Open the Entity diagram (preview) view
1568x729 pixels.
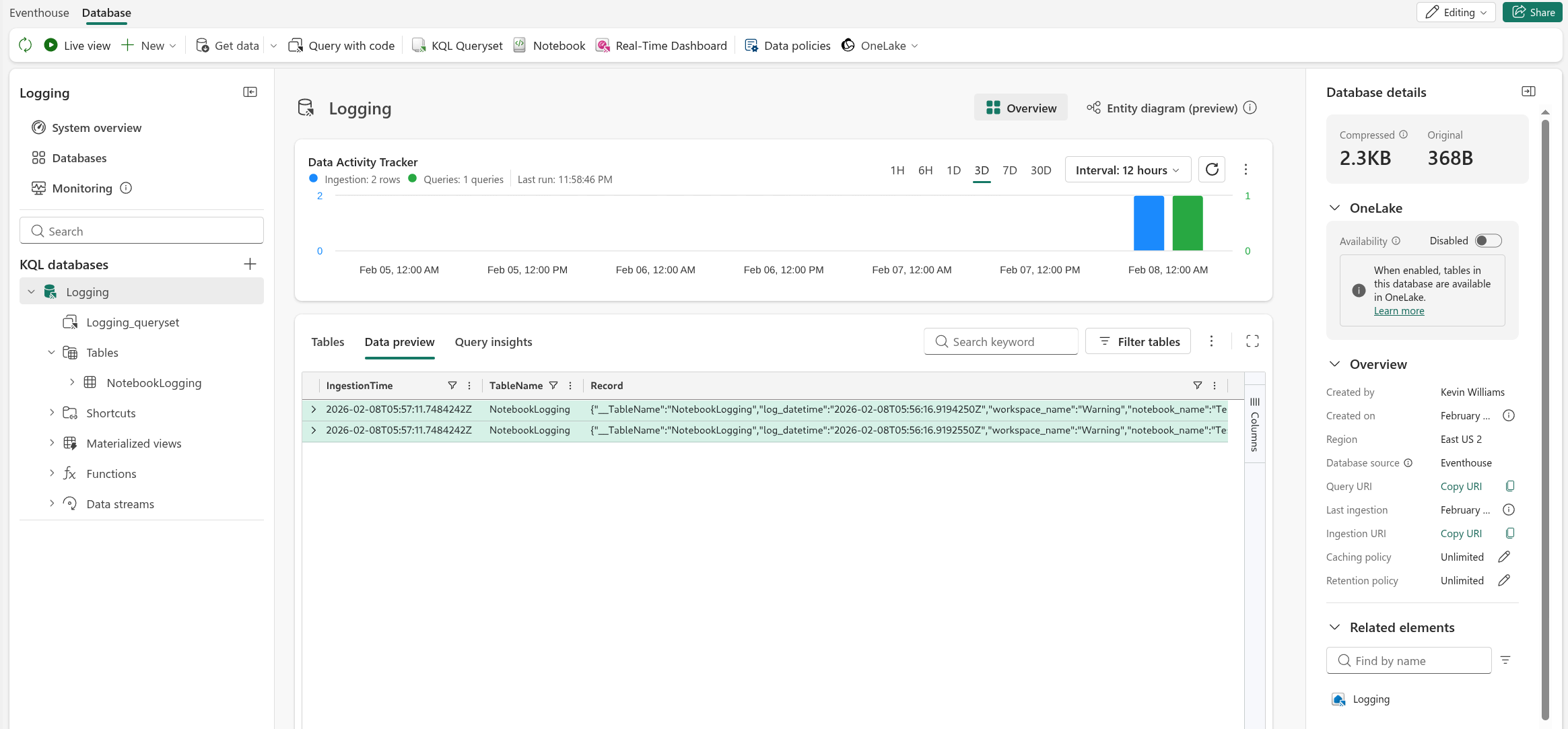click(x=1171, y=108)
